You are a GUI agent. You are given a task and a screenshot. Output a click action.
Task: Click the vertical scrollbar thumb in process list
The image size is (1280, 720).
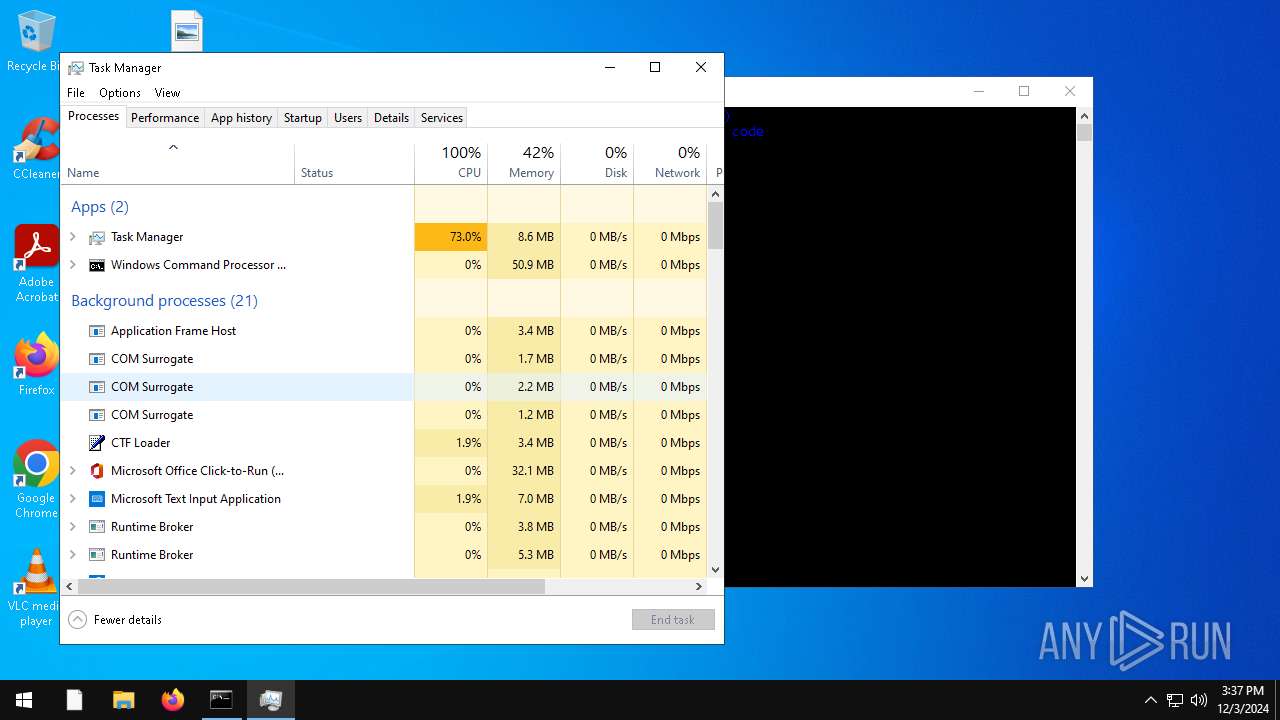(x=715, y=225)
